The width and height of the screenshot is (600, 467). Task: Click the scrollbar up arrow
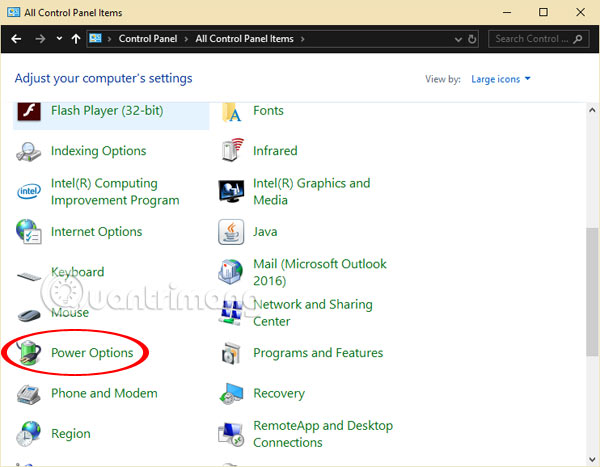pyautogui.click(x=592, y=110)
